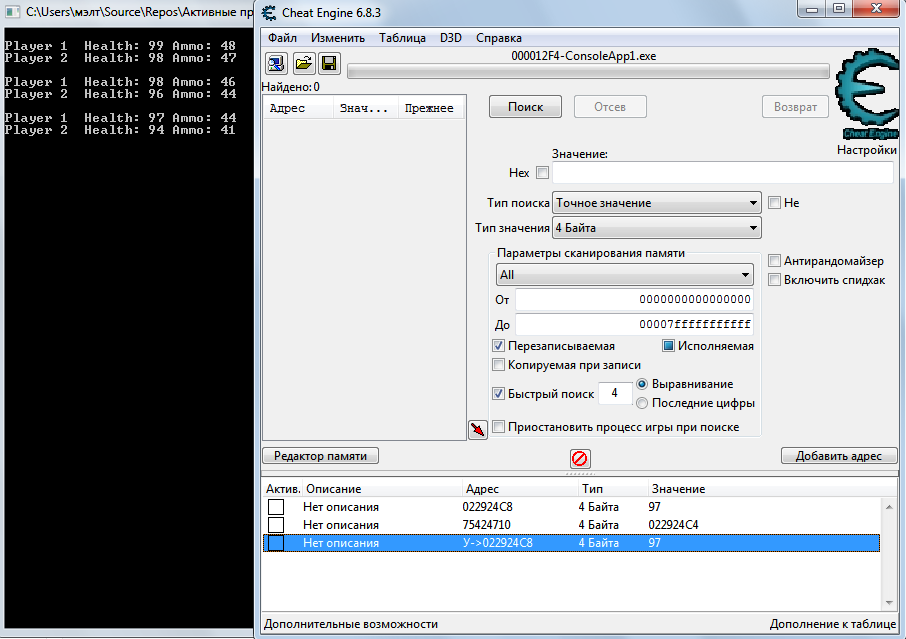
Task: Open the Тип значения dropdown
Action: point(657,228)
